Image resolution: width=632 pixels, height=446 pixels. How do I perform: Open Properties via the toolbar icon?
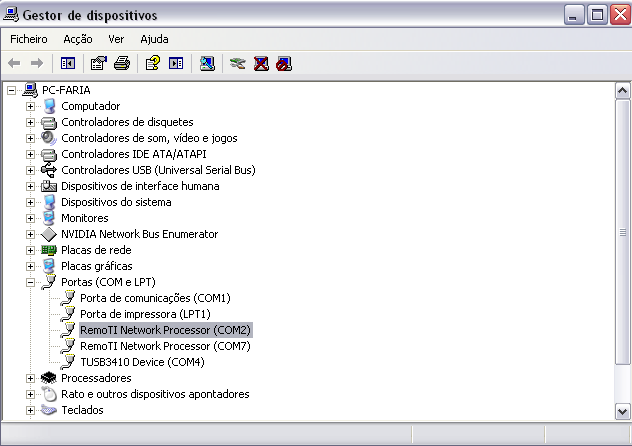(99, 63)
